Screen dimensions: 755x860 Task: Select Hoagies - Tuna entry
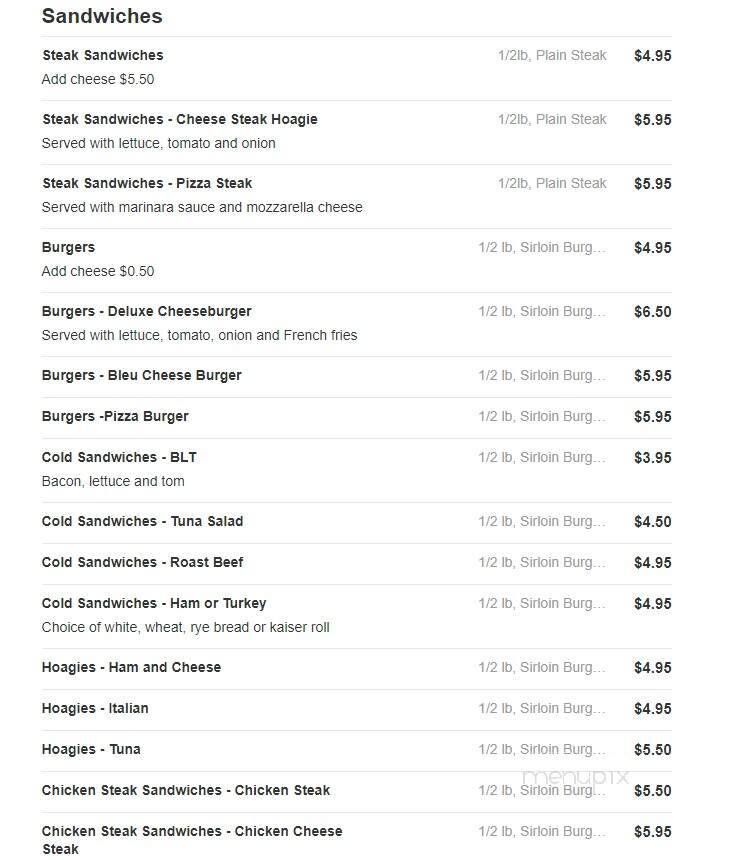91,749
